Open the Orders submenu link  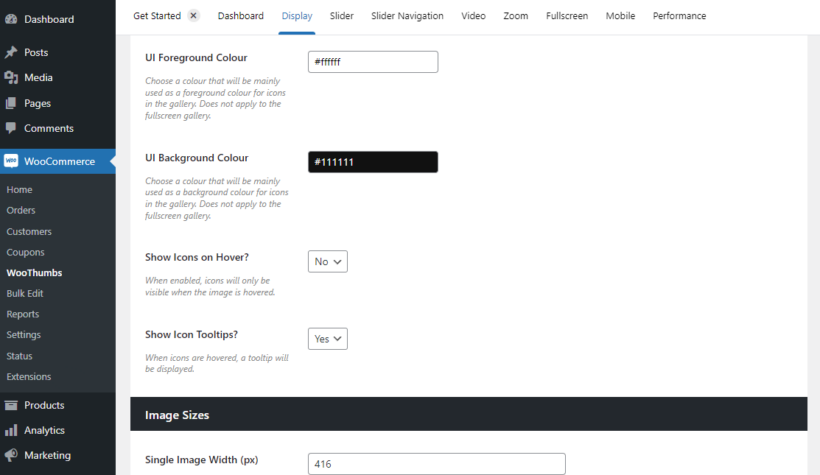pyautogui.click(x=21, y=210)
